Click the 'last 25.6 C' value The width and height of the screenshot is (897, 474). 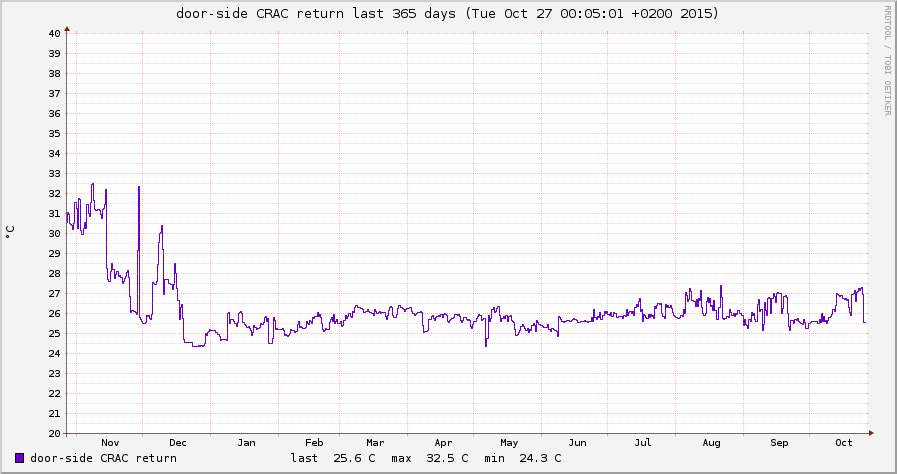coord(333,458)
